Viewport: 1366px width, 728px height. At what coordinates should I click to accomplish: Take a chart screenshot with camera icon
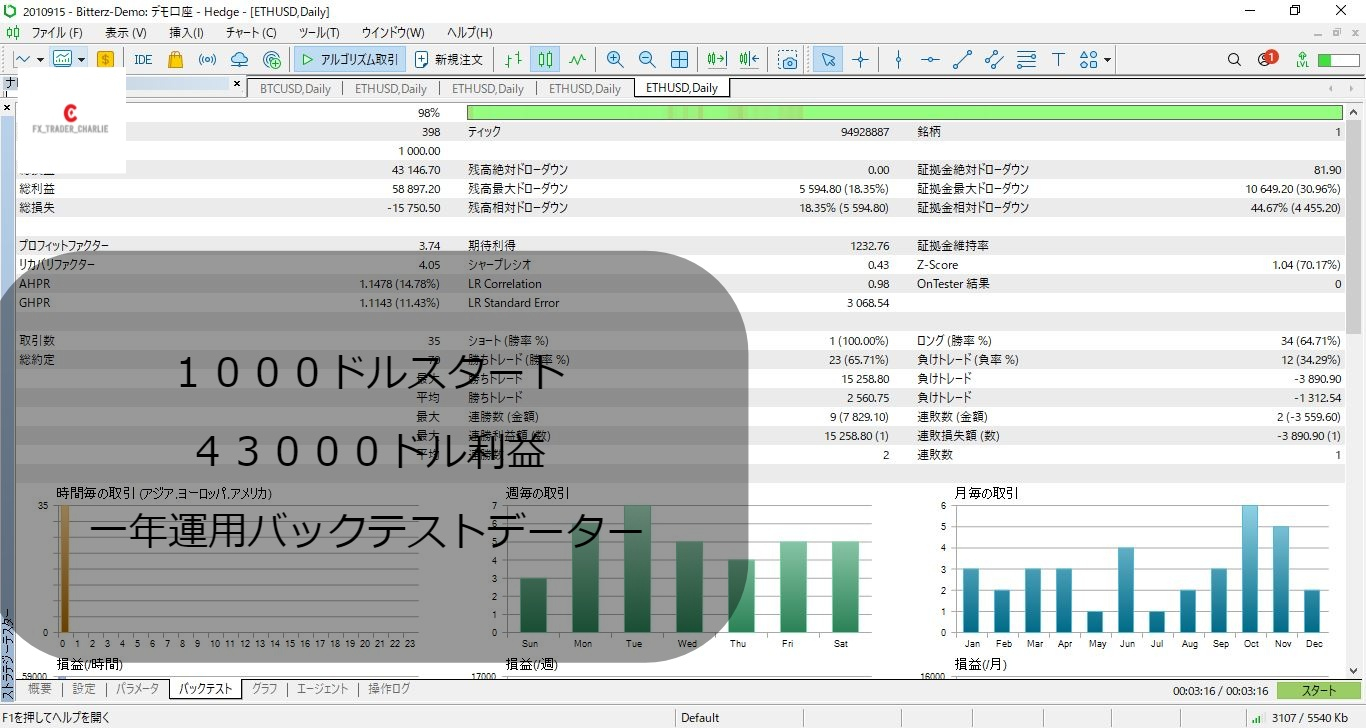tap(787, 60)
